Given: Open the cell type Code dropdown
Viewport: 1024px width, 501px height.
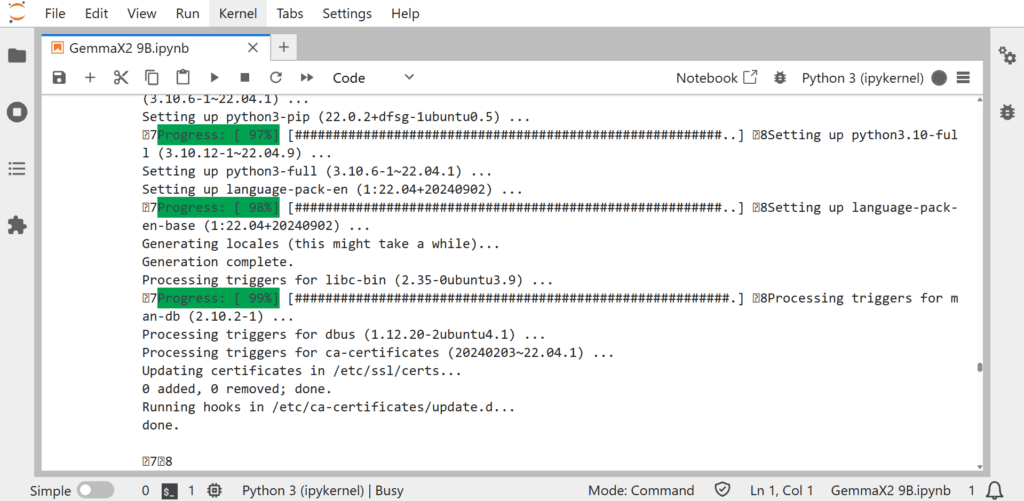Looking at the screenshot, I should point(373,78).
